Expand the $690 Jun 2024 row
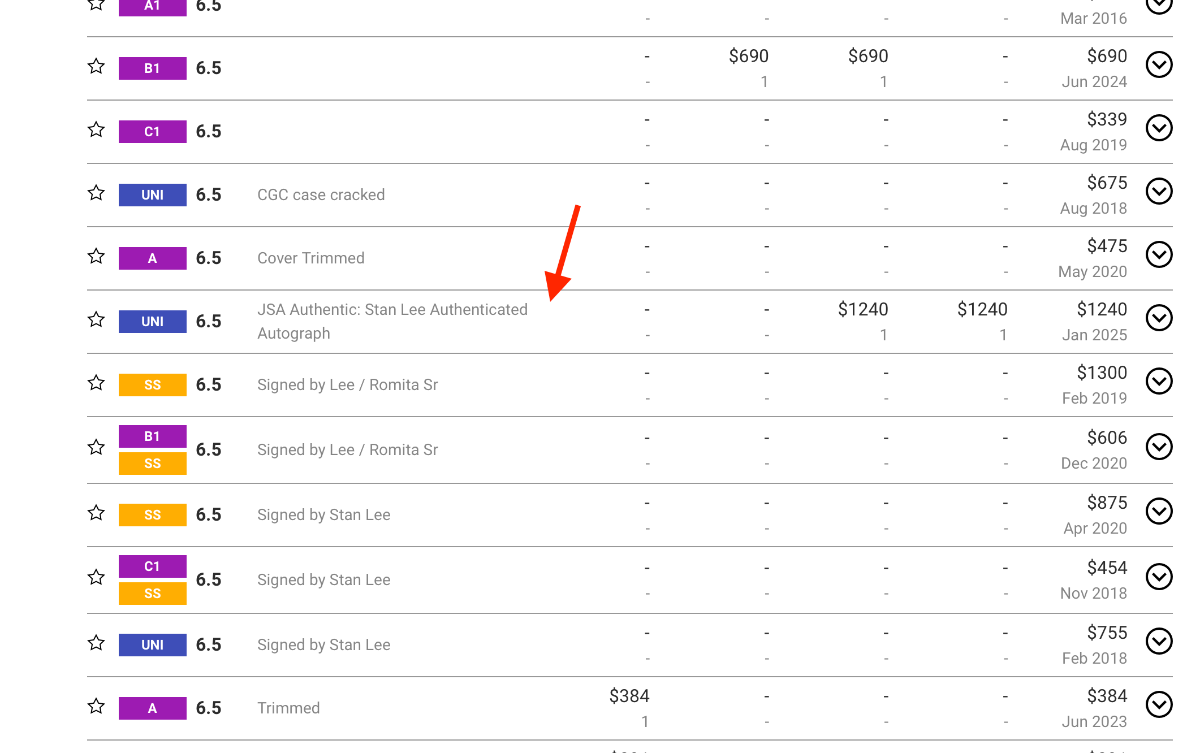 1158,66
